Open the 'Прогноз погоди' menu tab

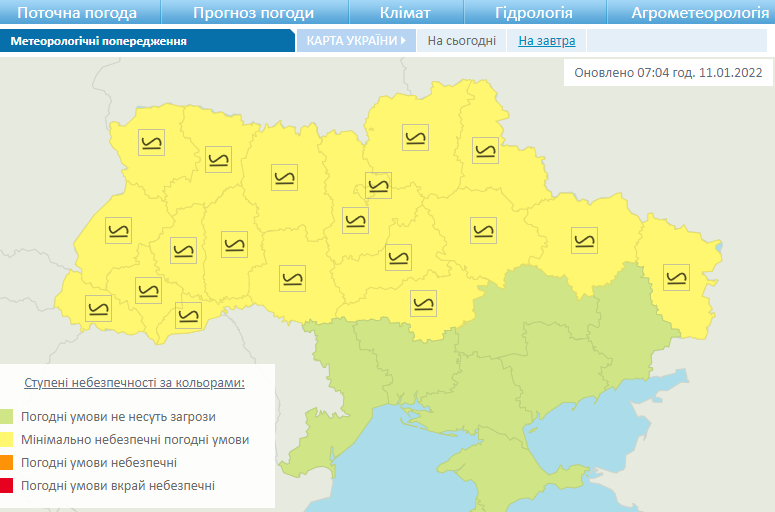coord(253,13)
